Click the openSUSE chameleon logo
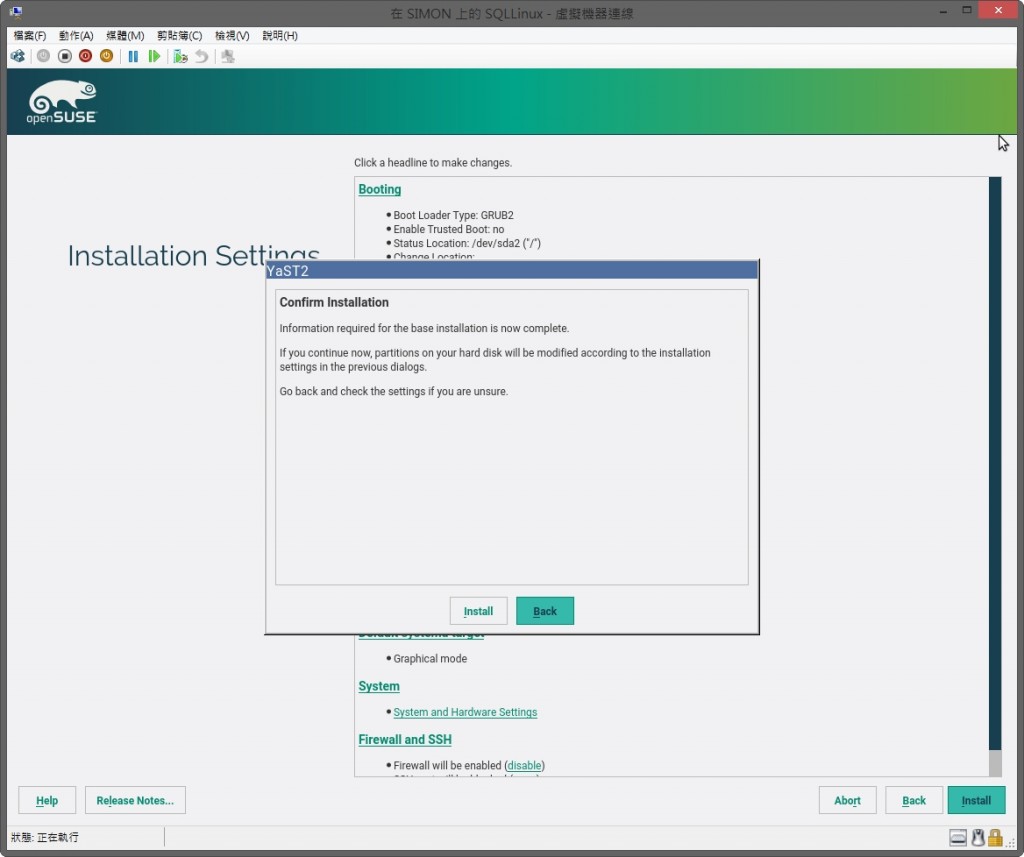 [x=62, y=102]
